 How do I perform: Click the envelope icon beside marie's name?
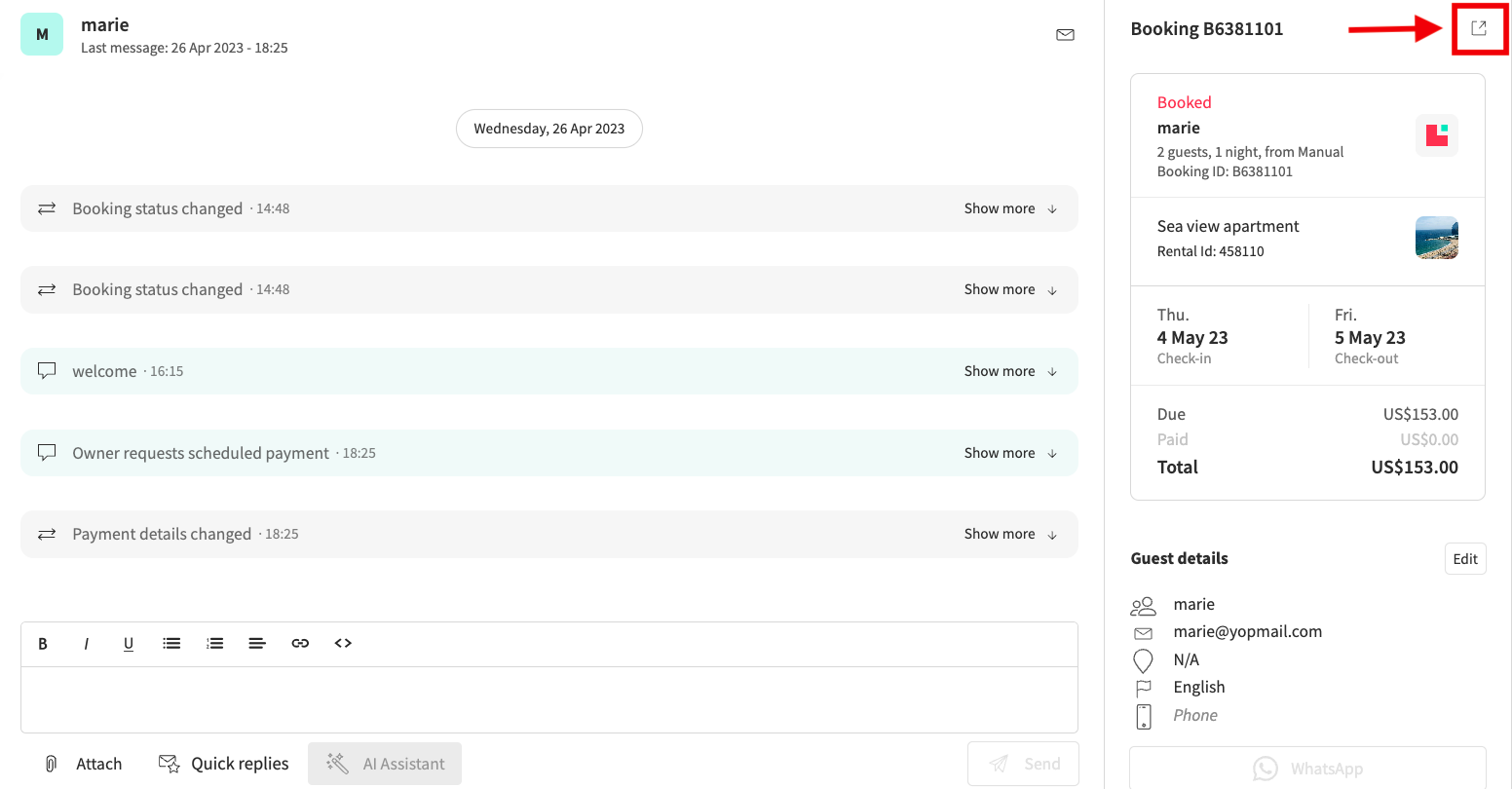click(x=1065, y=35)
